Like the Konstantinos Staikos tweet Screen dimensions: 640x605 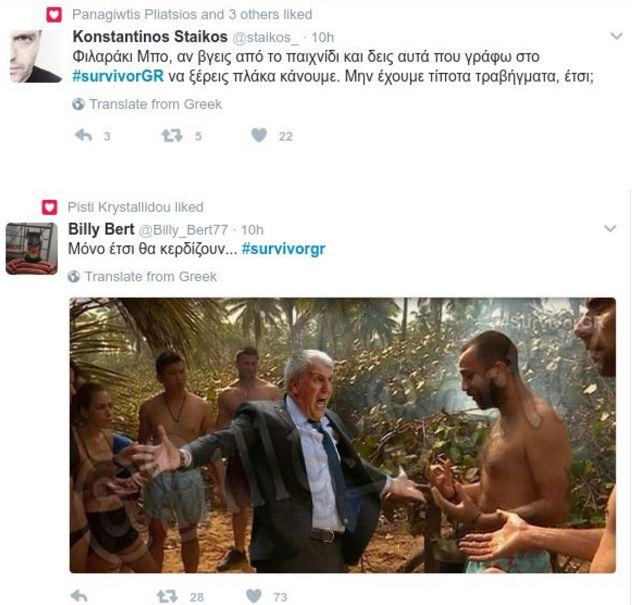coord(259,136)
